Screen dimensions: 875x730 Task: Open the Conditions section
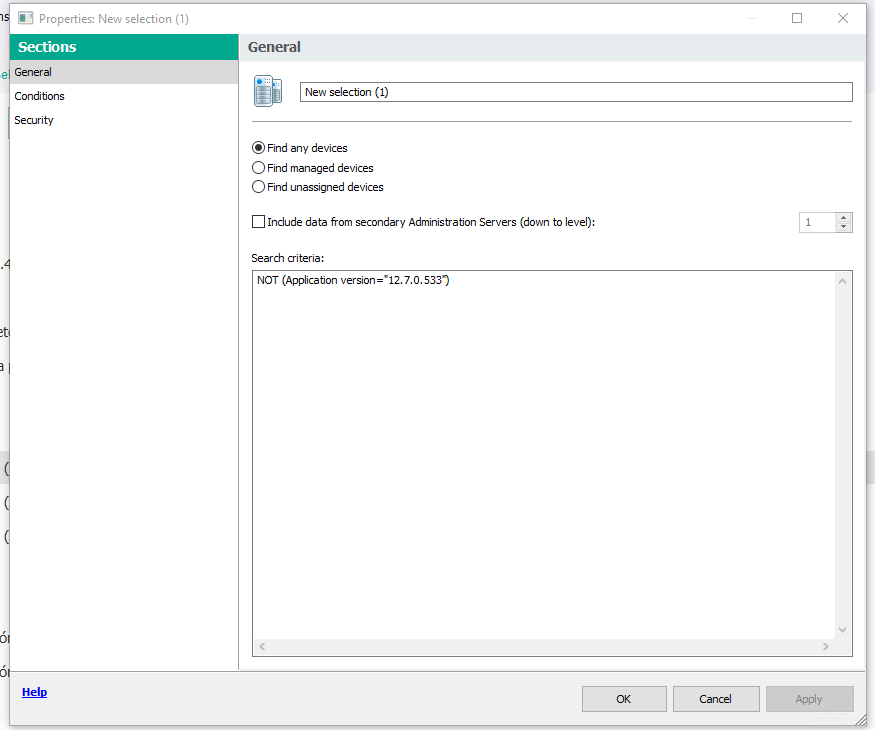tap(123, 96)
